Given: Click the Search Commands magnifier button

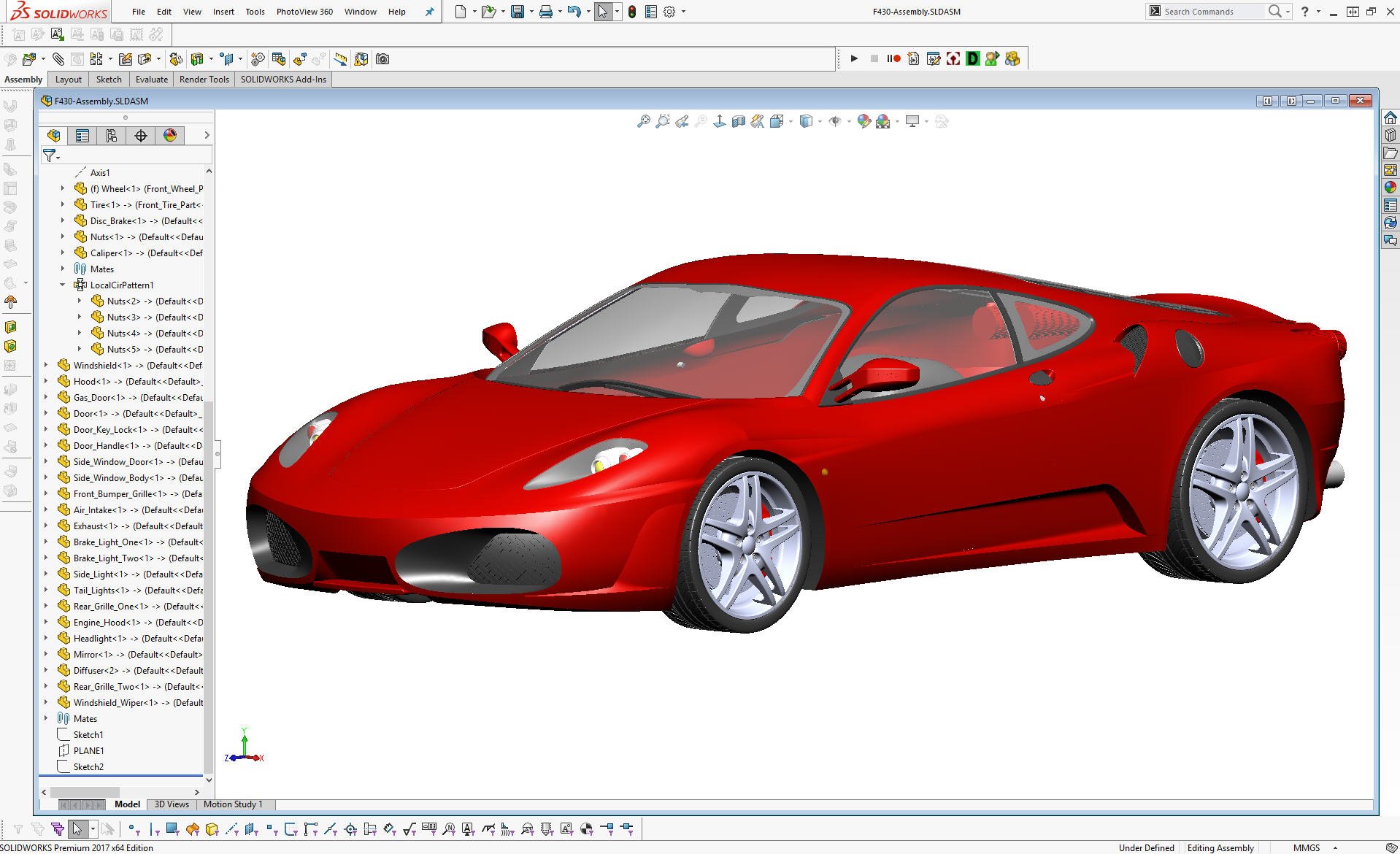Looking at the screenshot, I should pos(1275,11).
